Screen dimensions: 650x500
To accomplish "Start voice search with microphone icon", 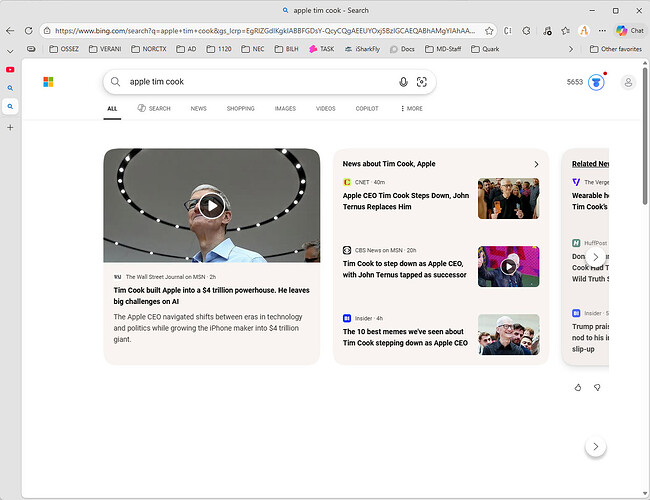I will pos(403,82).
